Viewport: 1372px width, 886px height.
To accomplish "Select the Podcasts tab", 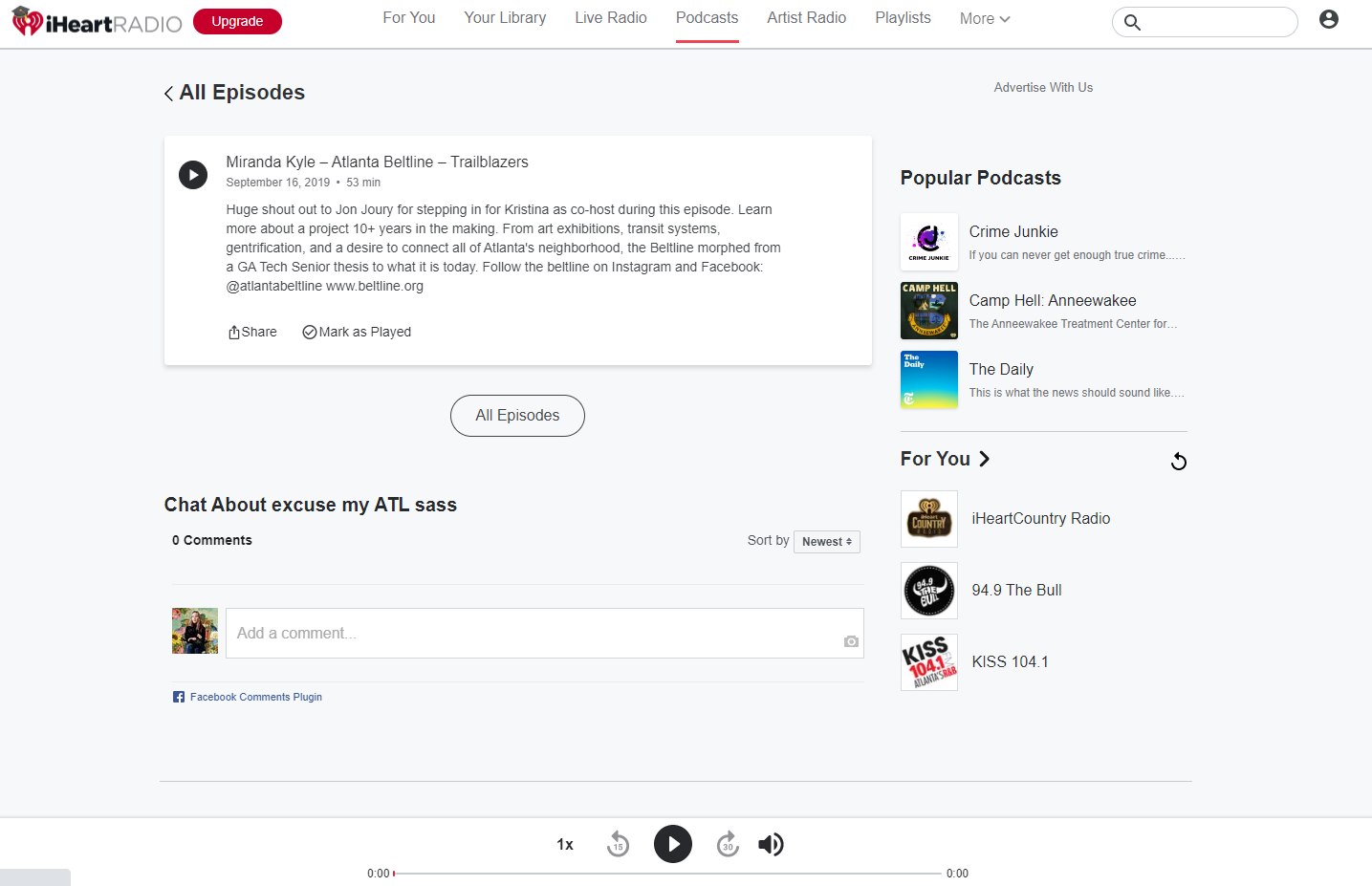I will click(708, 18).
